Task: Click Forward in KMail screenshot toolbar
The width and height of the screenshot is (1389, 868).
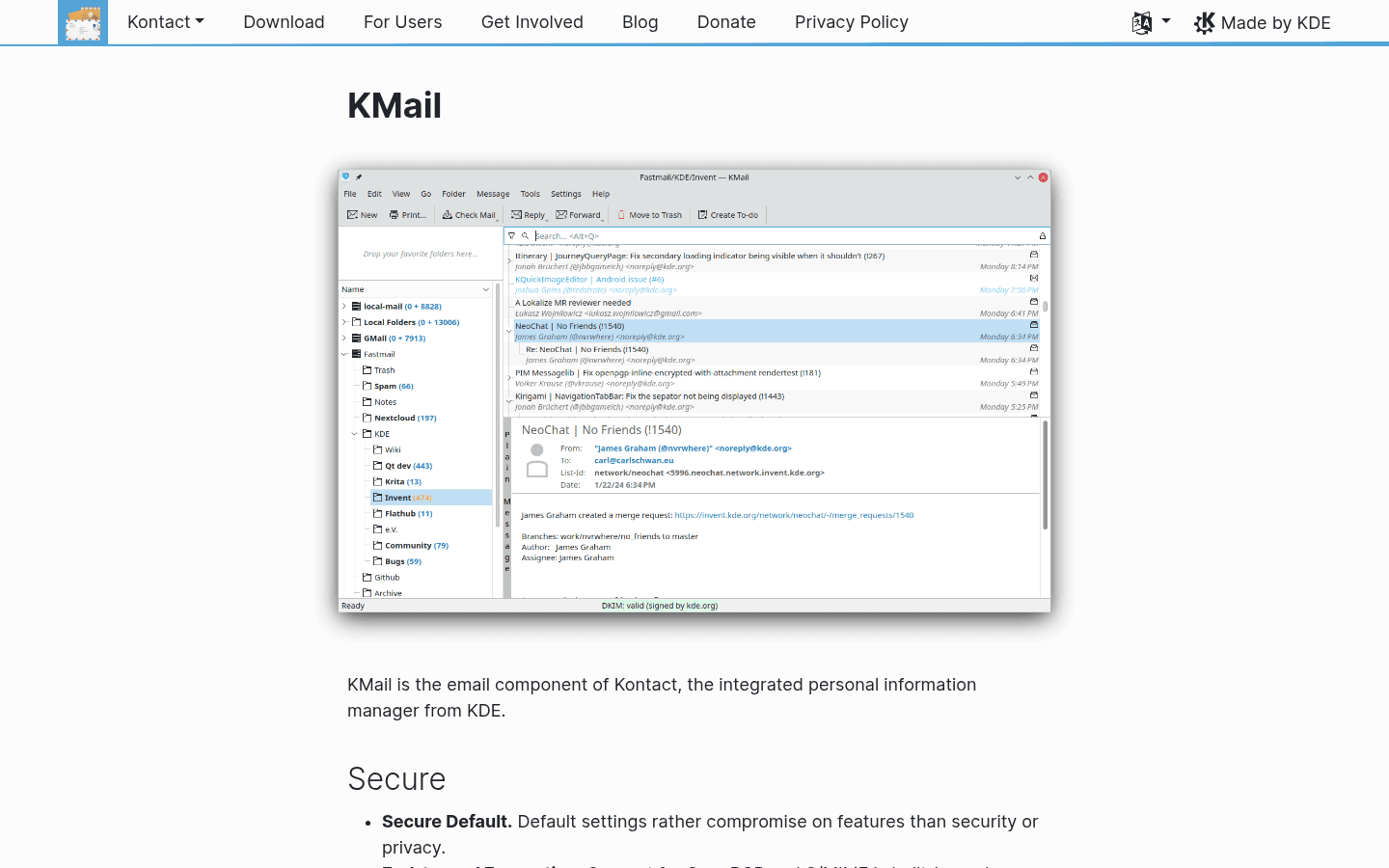Action: coord(579,215)
